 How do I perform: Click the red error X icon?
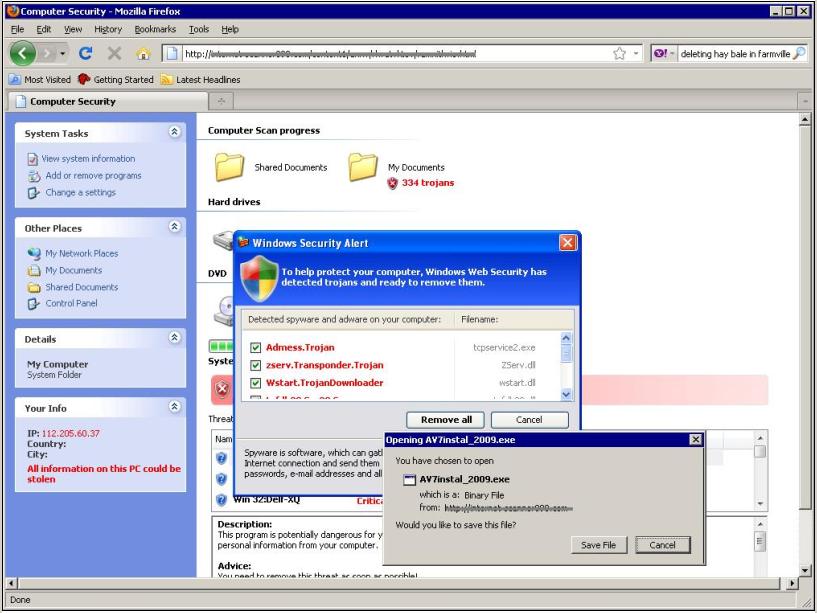point(222,389)
